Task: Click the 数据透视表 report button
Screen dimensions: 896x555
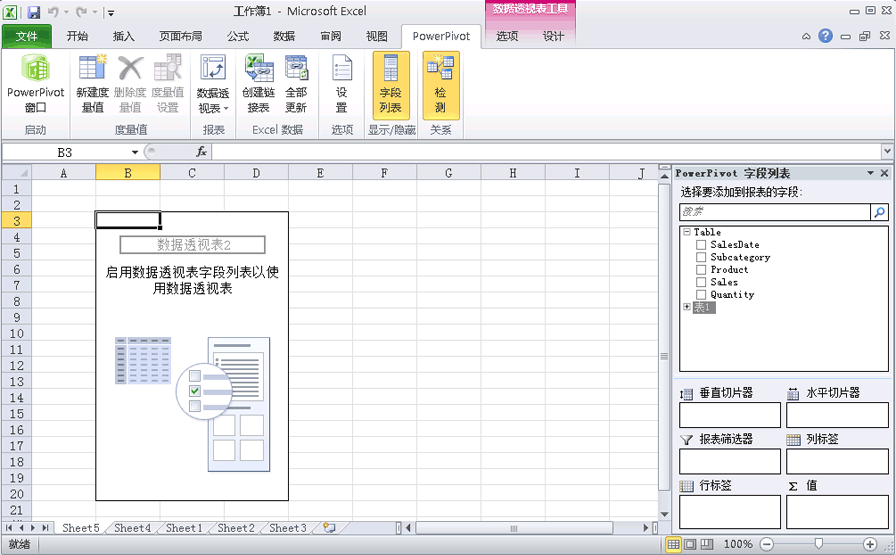Action: pyautogui.click(x=213, y=84)
